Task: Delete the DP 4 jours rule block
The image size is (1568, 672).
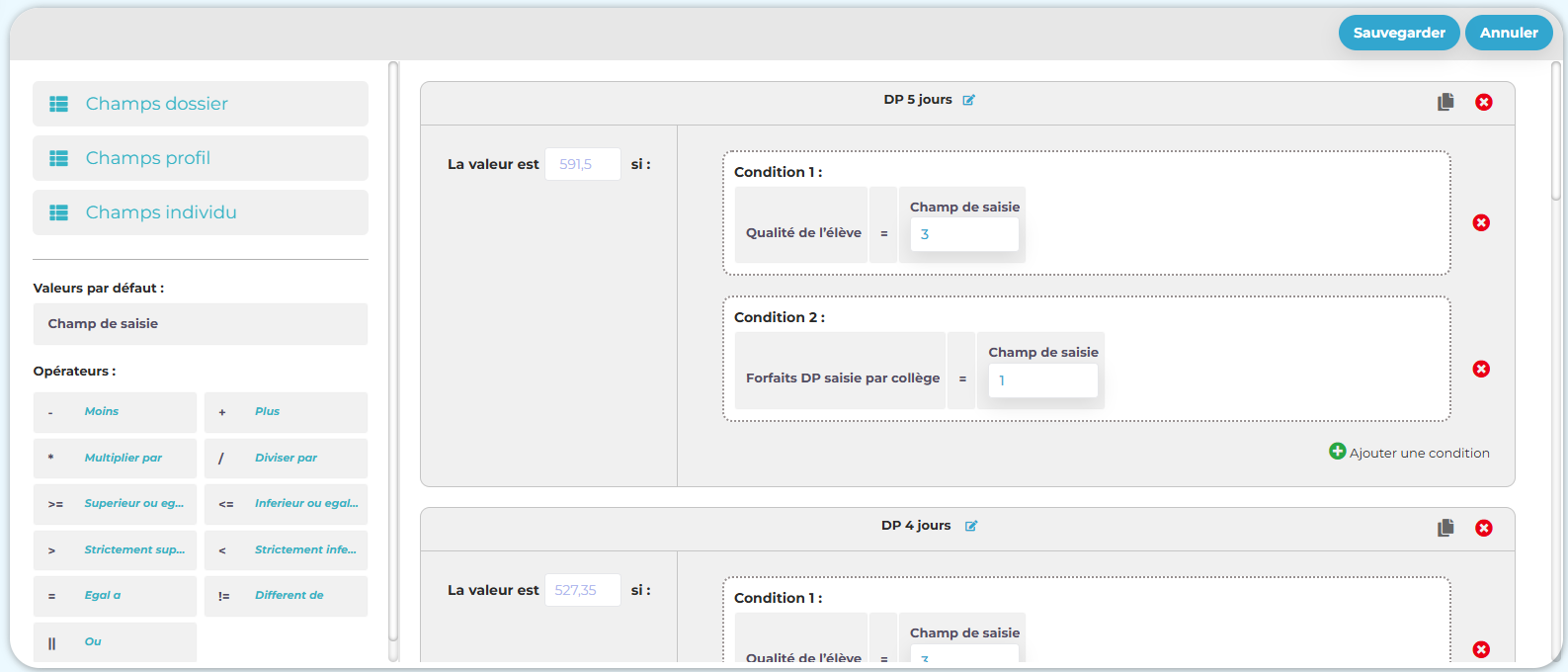Action: click(1483, 528)
